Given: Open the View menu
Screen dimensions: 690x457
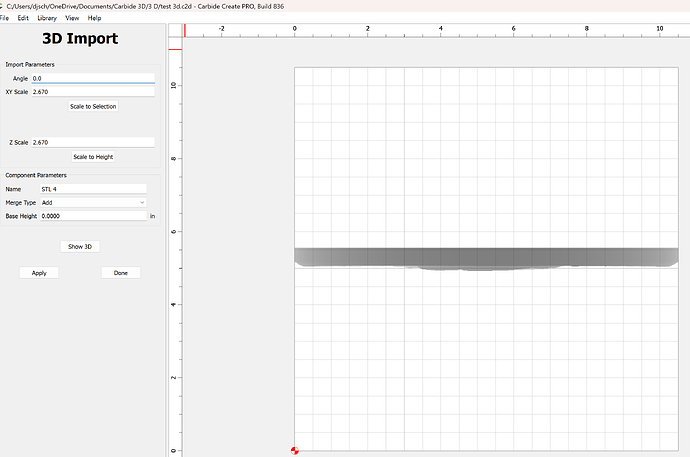Looking at the screenshot, I should 72,18.
